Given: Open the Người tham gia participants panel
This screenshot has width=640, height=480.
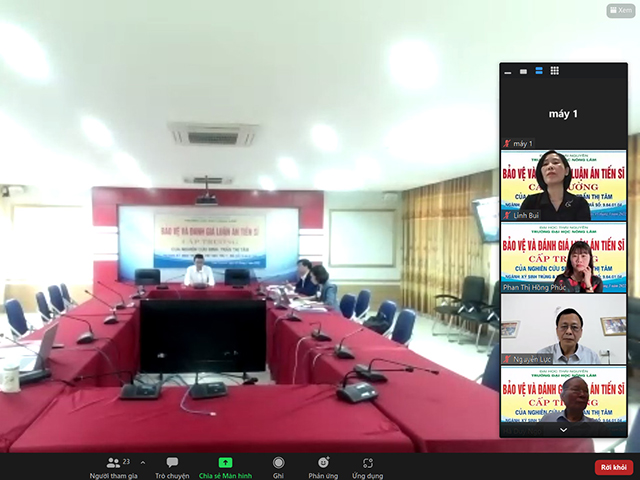Looking at the screenshot, I should pyautogui.click(x=113, y=467).
